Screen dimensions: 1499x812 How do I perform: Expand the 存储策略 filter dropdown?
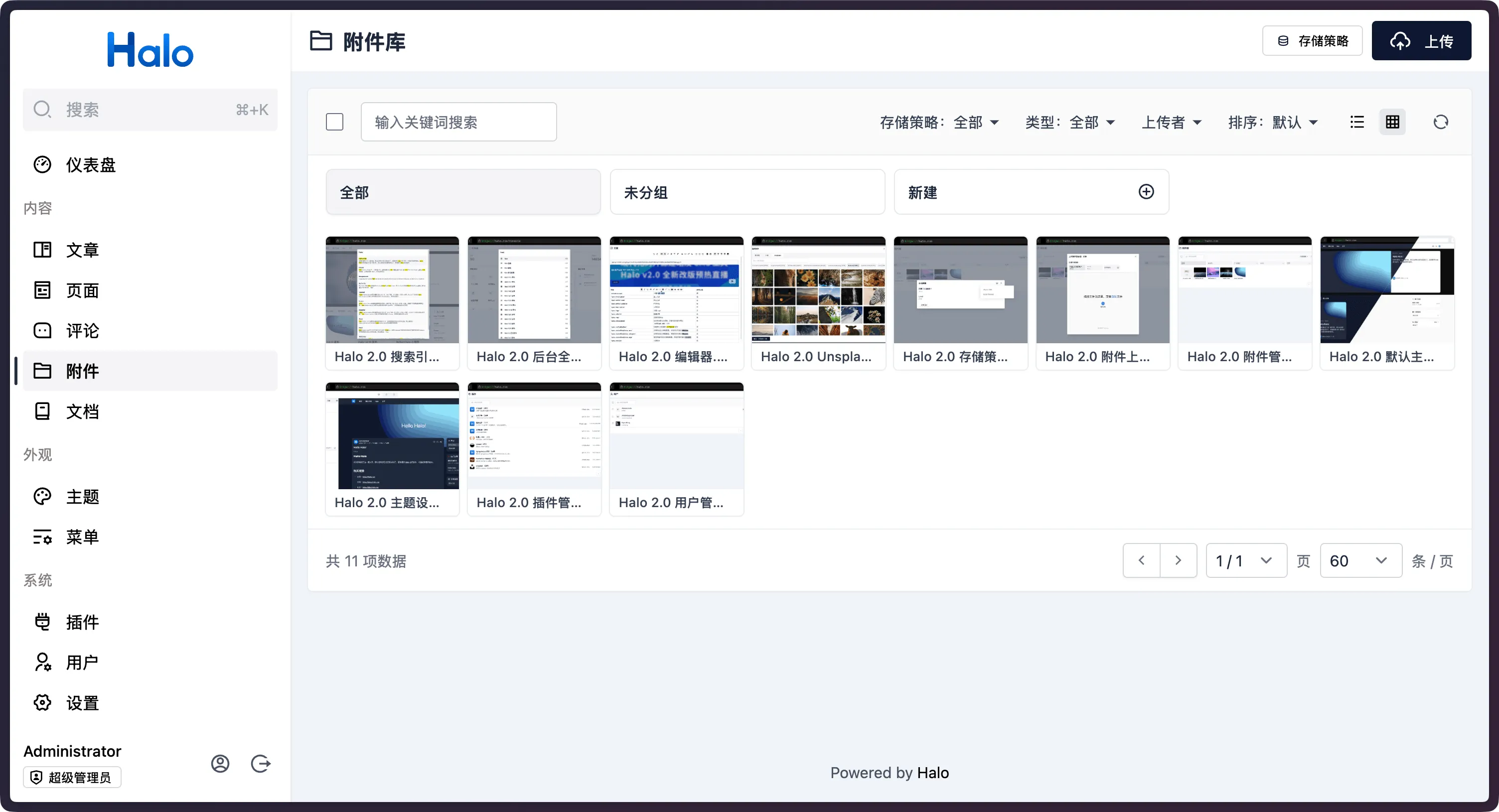tap(939, 123)
